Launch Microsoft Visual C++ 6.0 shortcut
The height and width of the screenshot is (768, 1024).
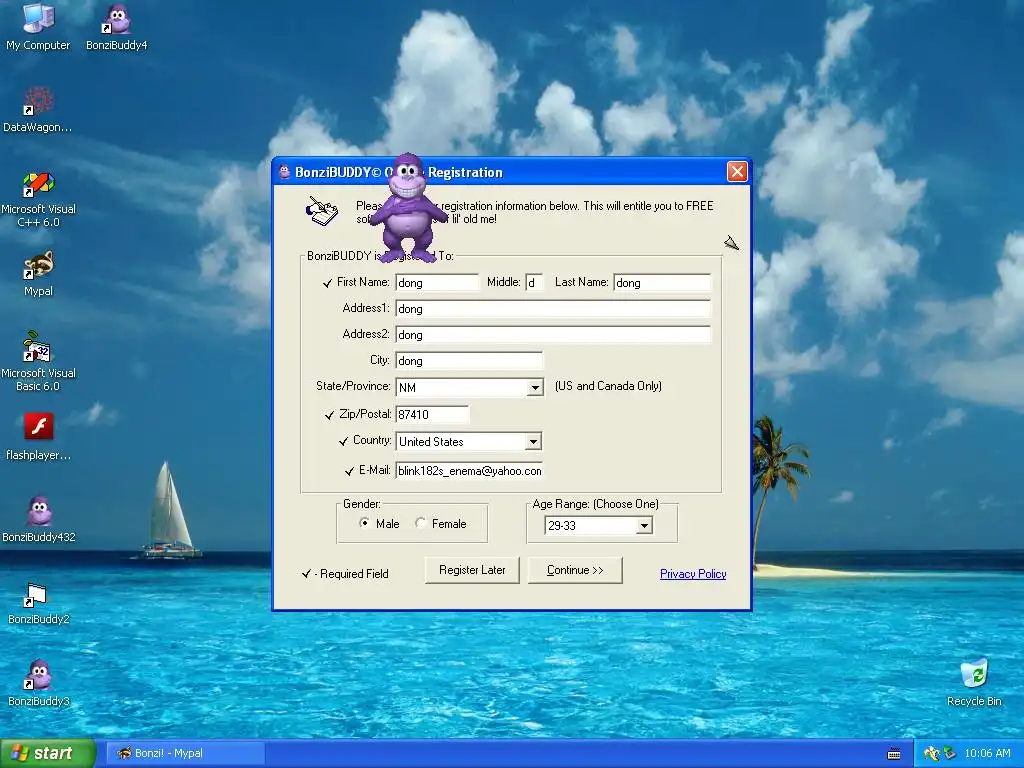pyautogui.click(x=38, y=197)
